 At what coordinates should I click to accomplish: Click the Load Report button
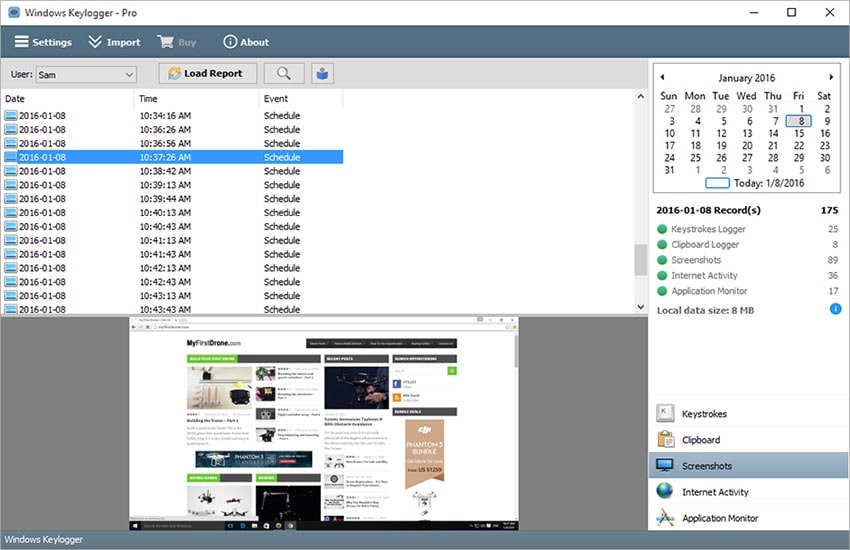coord(207,73)
